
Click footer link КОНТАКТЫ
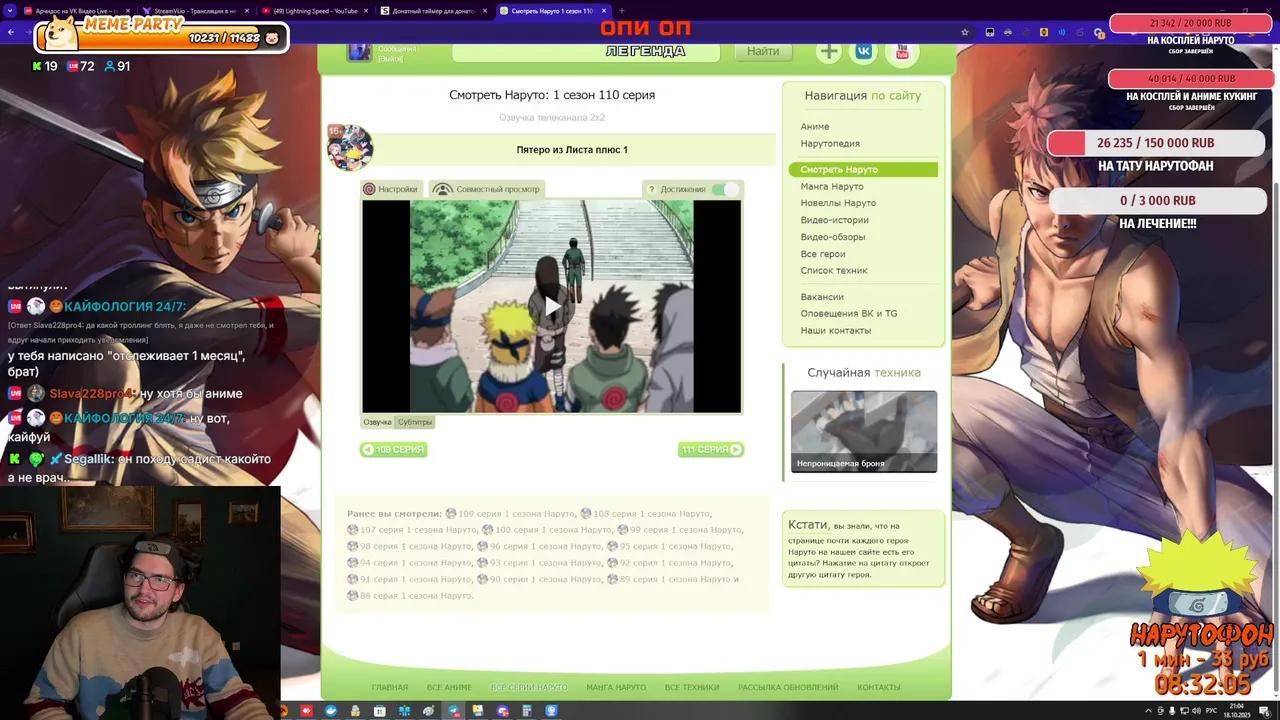tap(879, 688)
